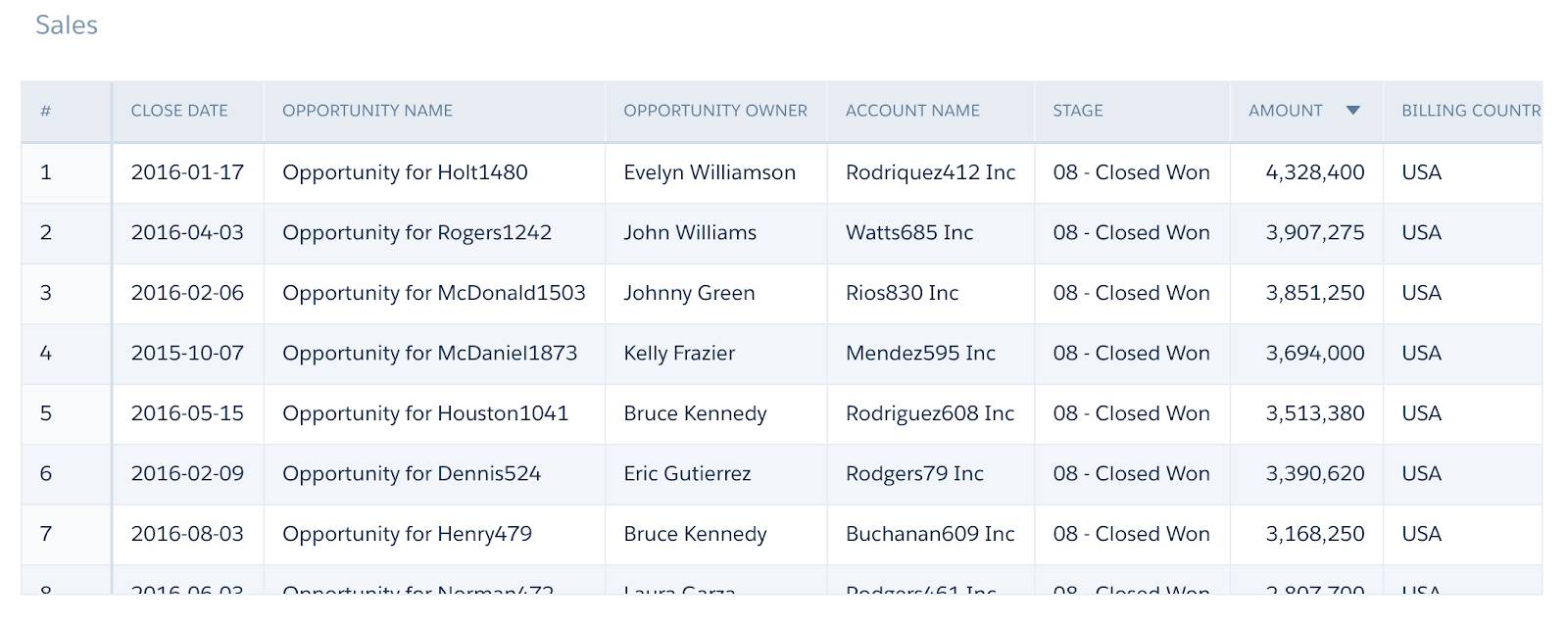
Task: Click account Watts685 Inc
Action: [x=909, y=233]
